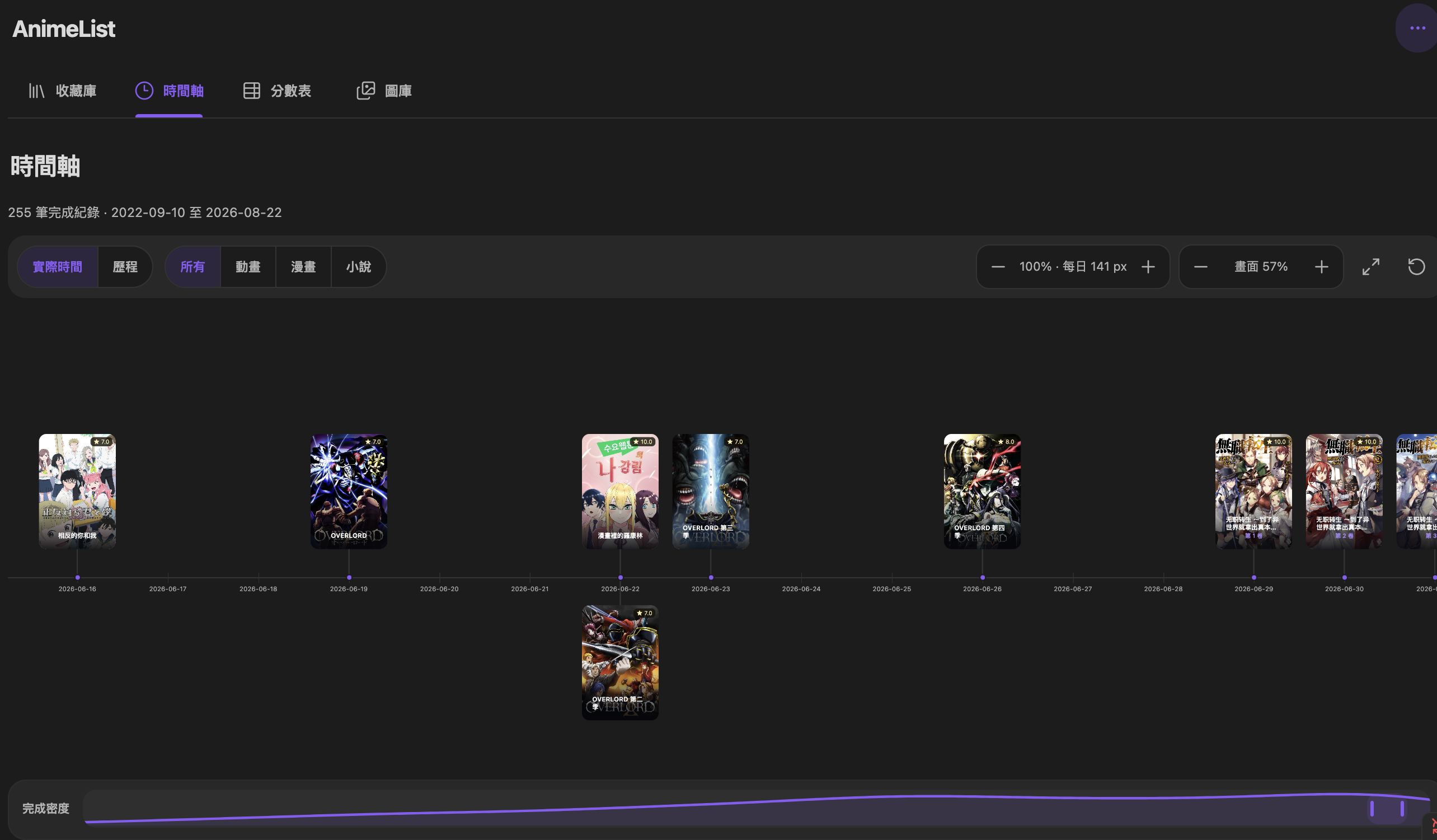
Task: Click the 2026-06-24 date label
Action: tap(801, 589)
